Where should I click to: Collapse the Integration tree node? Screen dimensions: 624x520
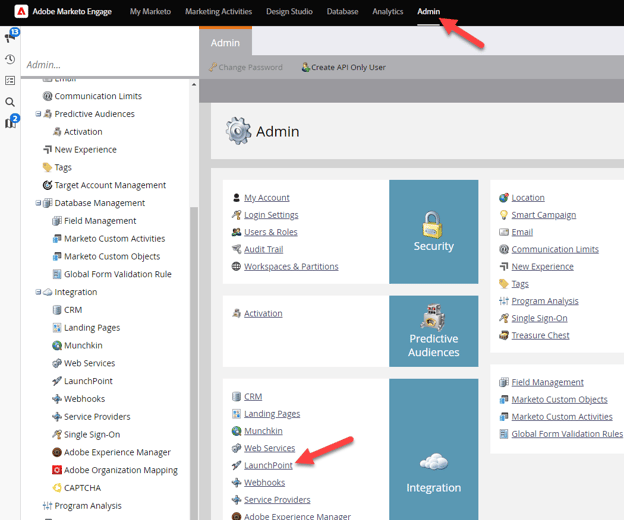click(x=38, y=292)
